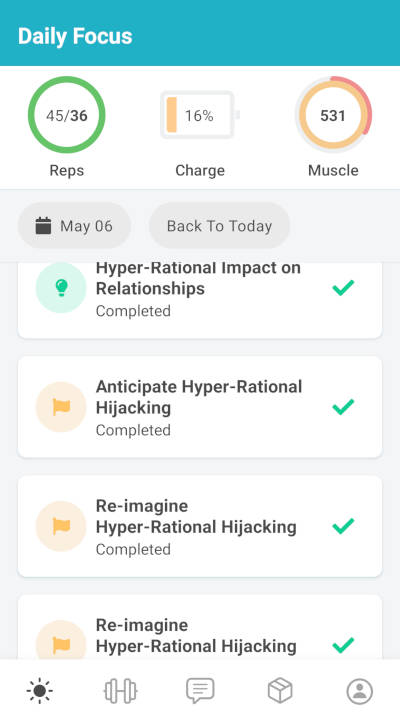The width and height of the screenshot is (400, 720).
Task: Open the last partially visible Re-imagine card
Action: 200,627
